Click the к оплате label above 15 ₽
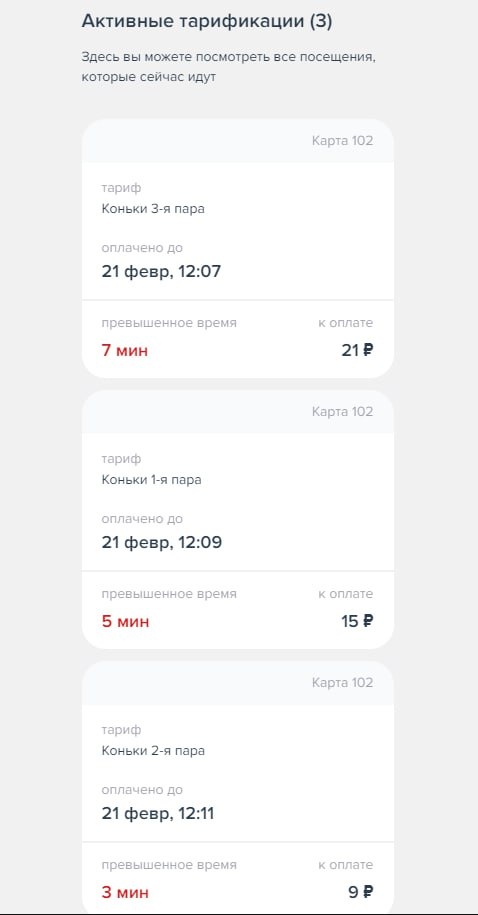Viewport: 478px width, 915px height. coord(345,593)
